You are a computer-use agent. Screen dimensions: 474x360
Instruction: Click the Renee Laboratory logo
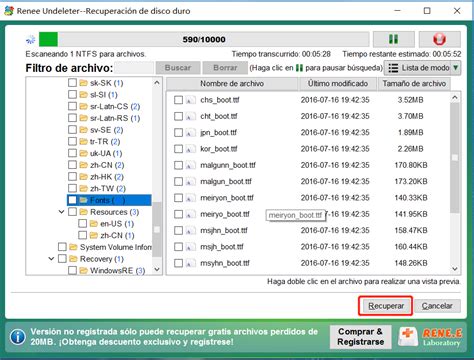point(430,337)
